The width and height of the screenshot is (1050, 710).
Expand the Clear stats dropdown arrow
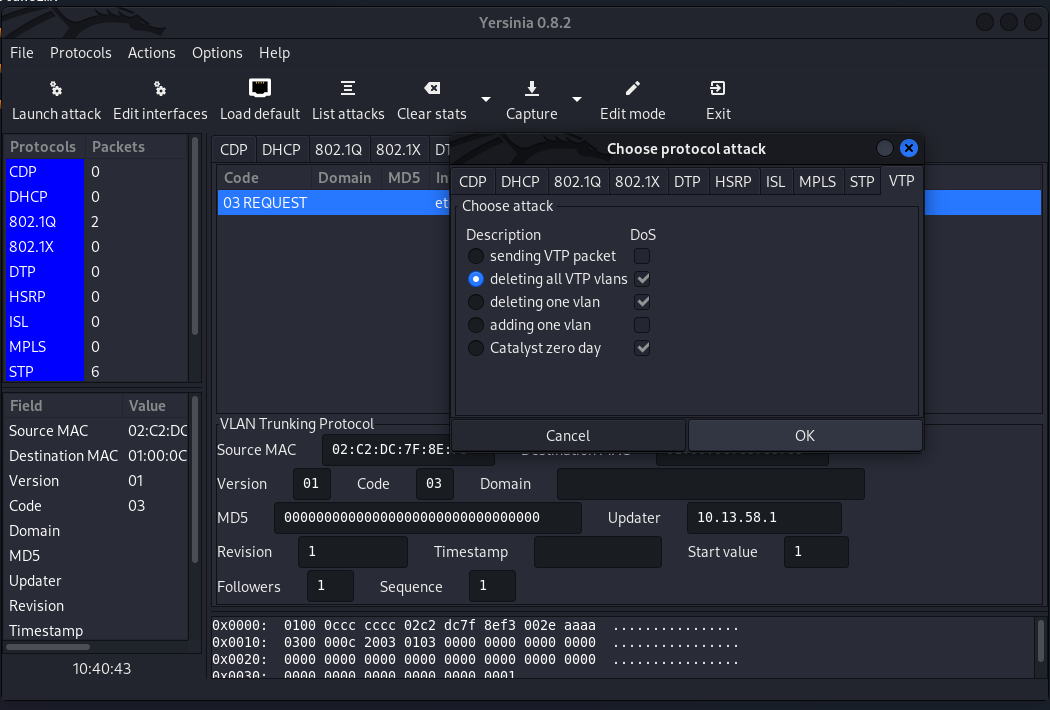click(x=486, y=99)
